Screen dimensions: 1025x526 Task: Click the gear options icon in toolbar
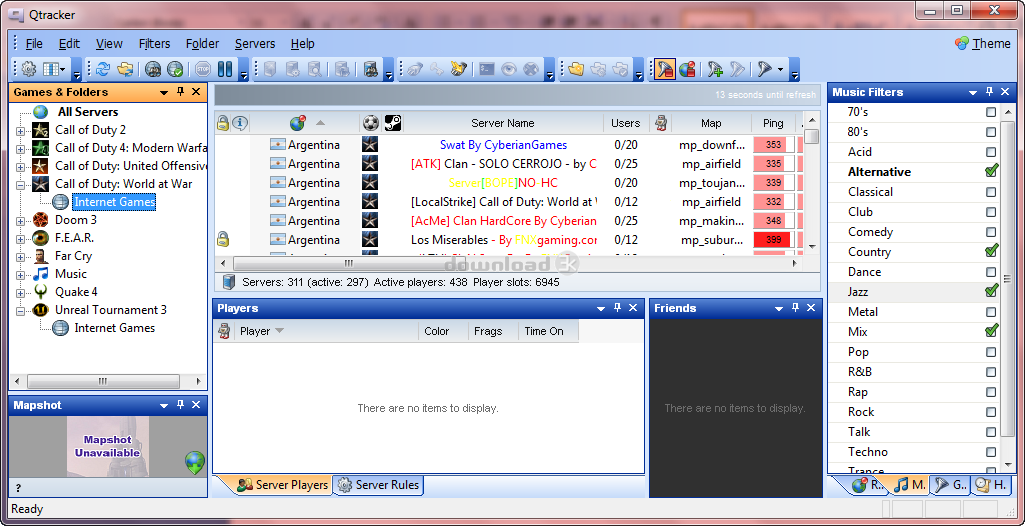pyautogui.click(x=29, y=69)
